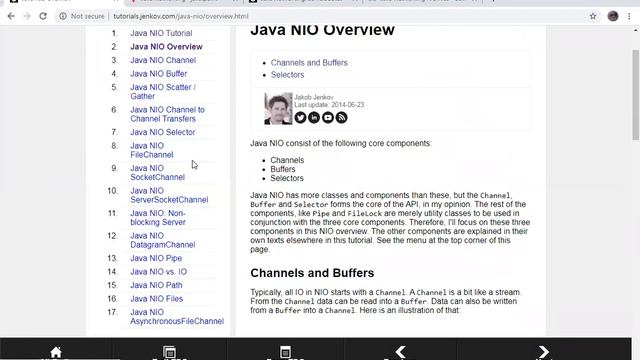Click the next arrow in bottom bar
Image resolution: width=640 pixels, height=360 pixels.
point(543,352)
